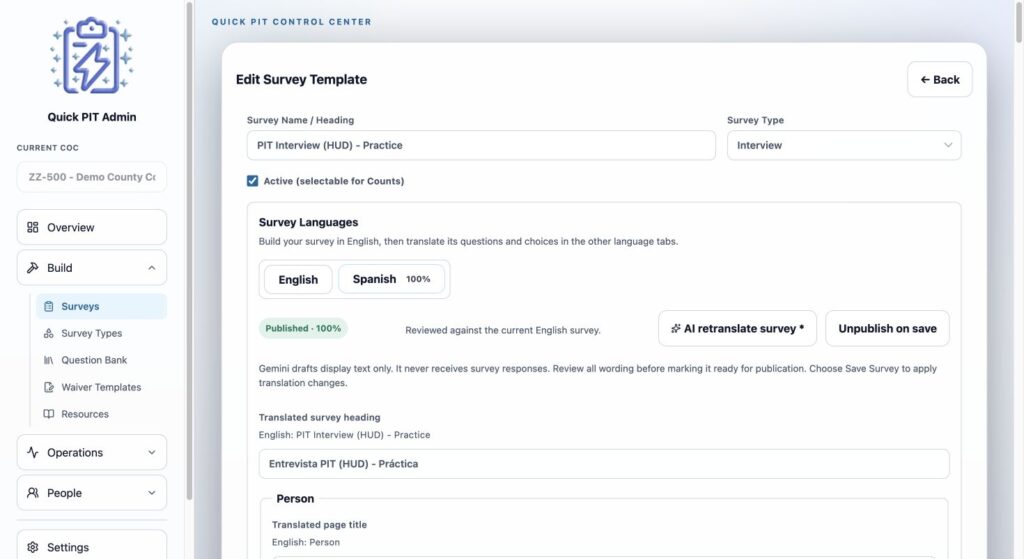Click the Survey Name / Heading field

(x=481, y=145)
